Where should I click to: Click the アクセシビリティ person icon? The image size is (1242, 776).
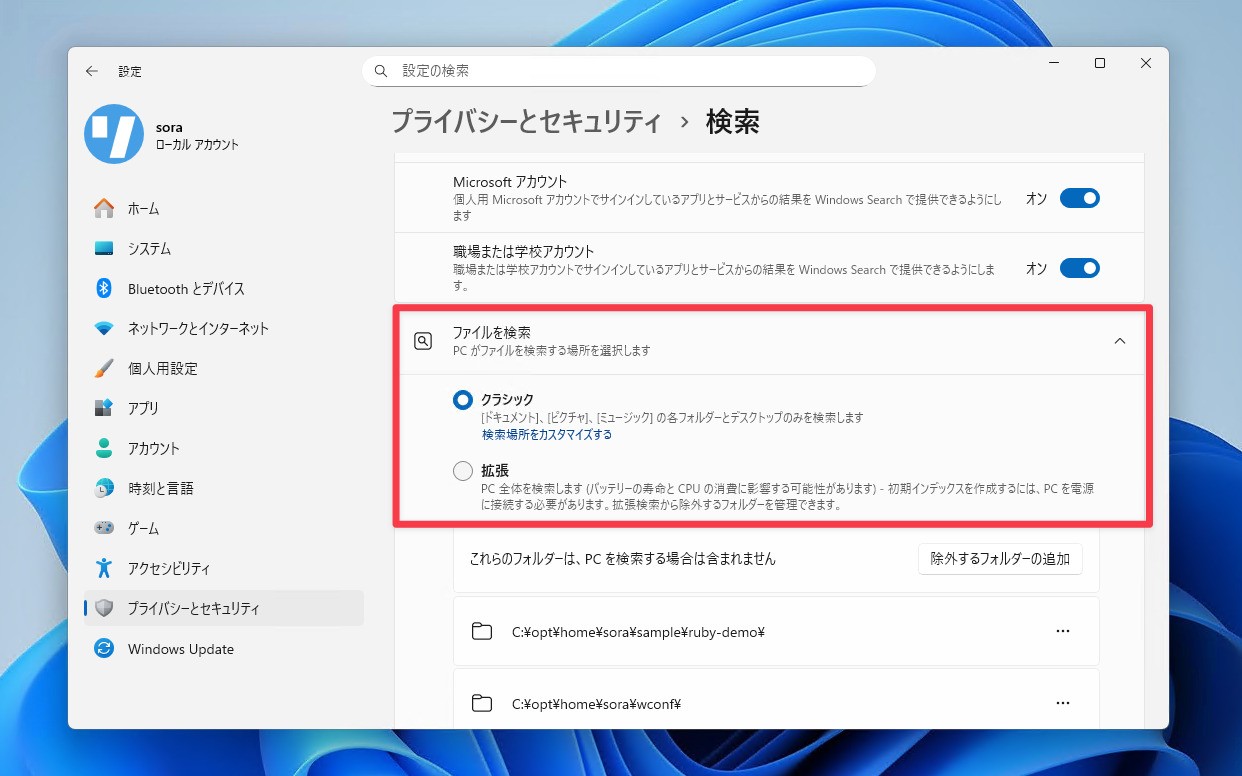pos(104,569)
